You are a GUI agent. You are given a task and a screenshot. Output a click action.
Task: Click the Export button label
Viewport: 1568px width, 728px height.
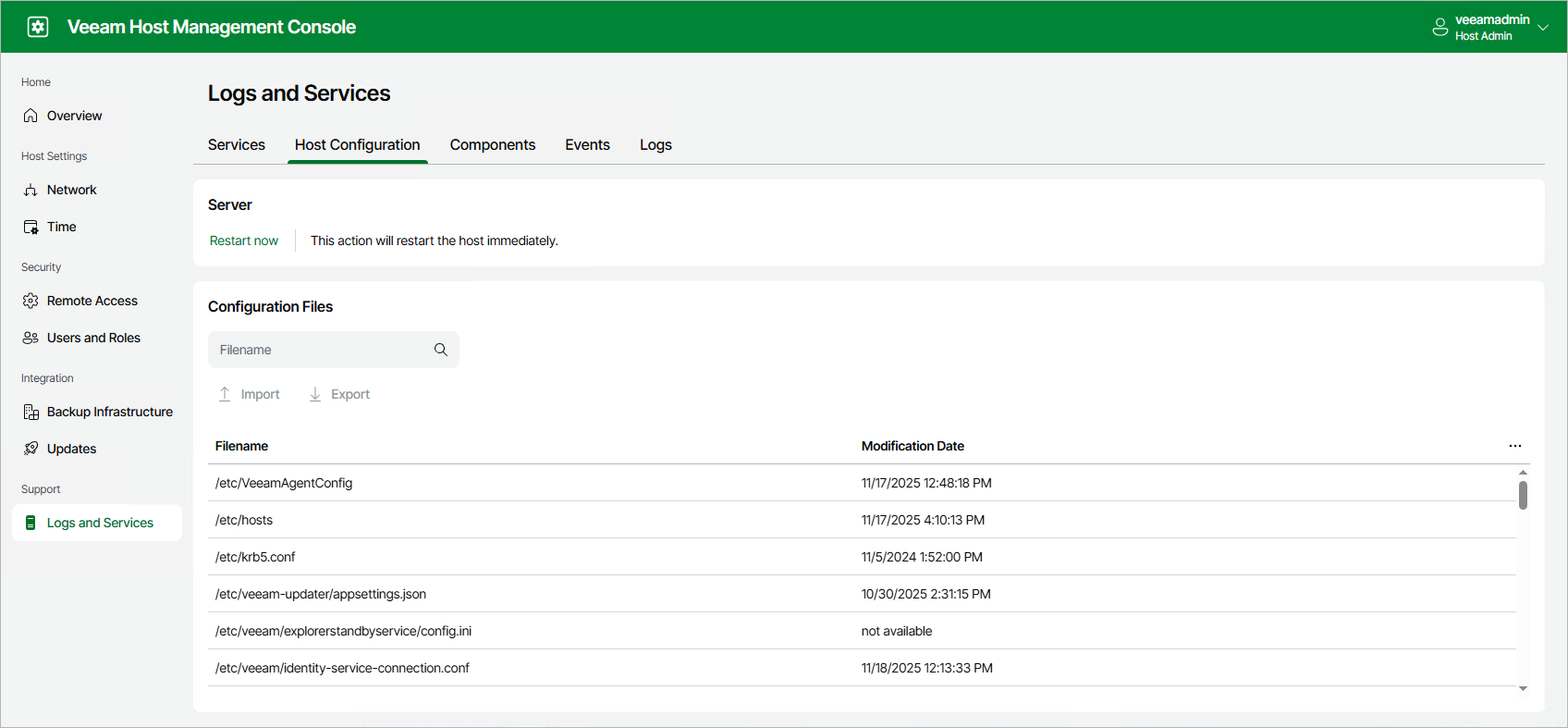(x=350, y=394)
